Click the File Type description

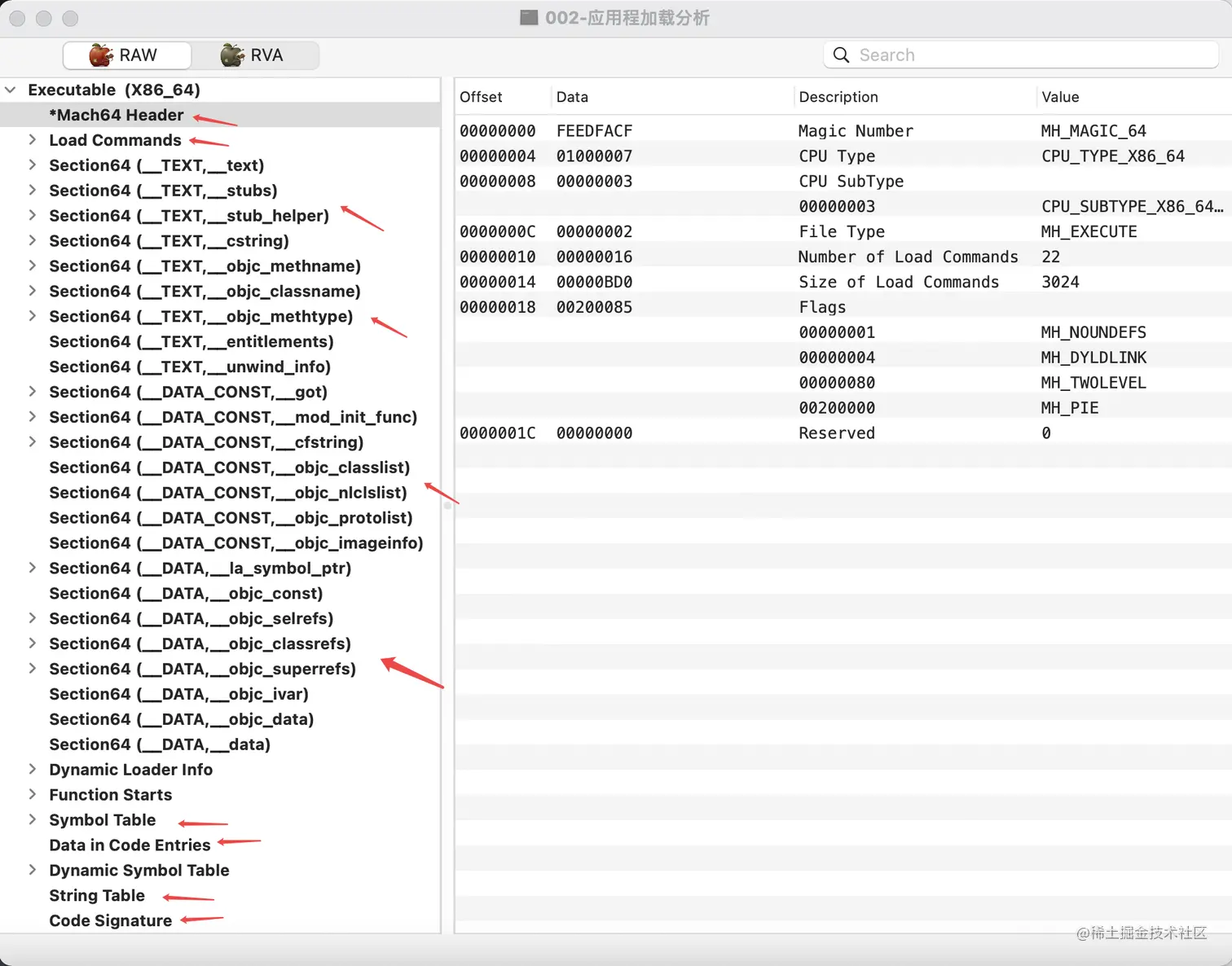842,232
